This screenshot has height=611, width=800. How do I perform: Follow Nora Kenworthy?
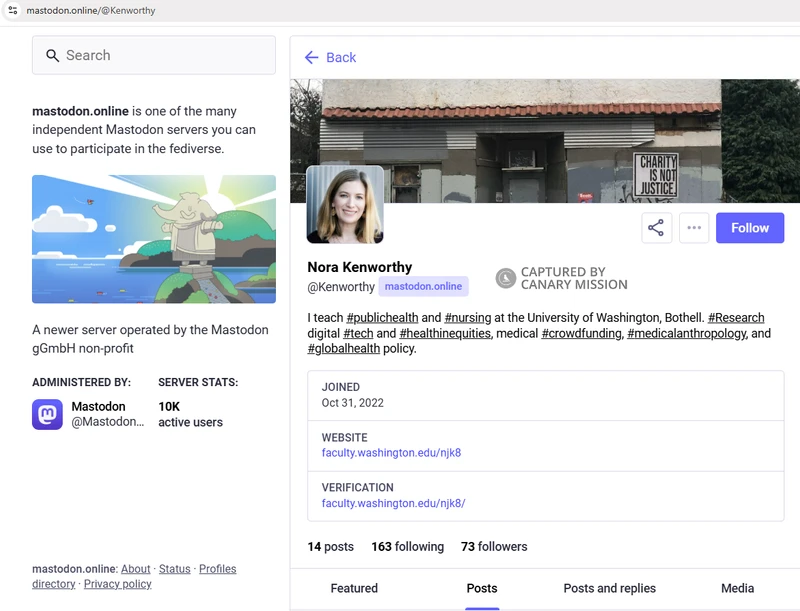749,227
